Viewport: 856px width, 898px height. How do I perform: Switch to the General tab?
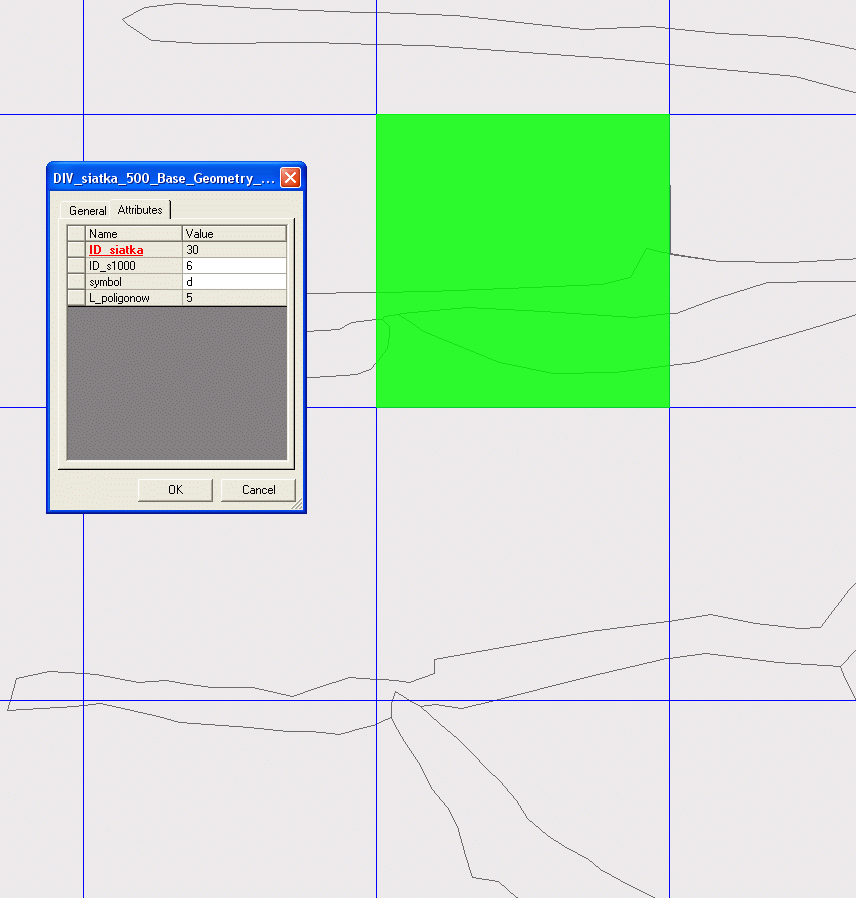tap(87, 210)
